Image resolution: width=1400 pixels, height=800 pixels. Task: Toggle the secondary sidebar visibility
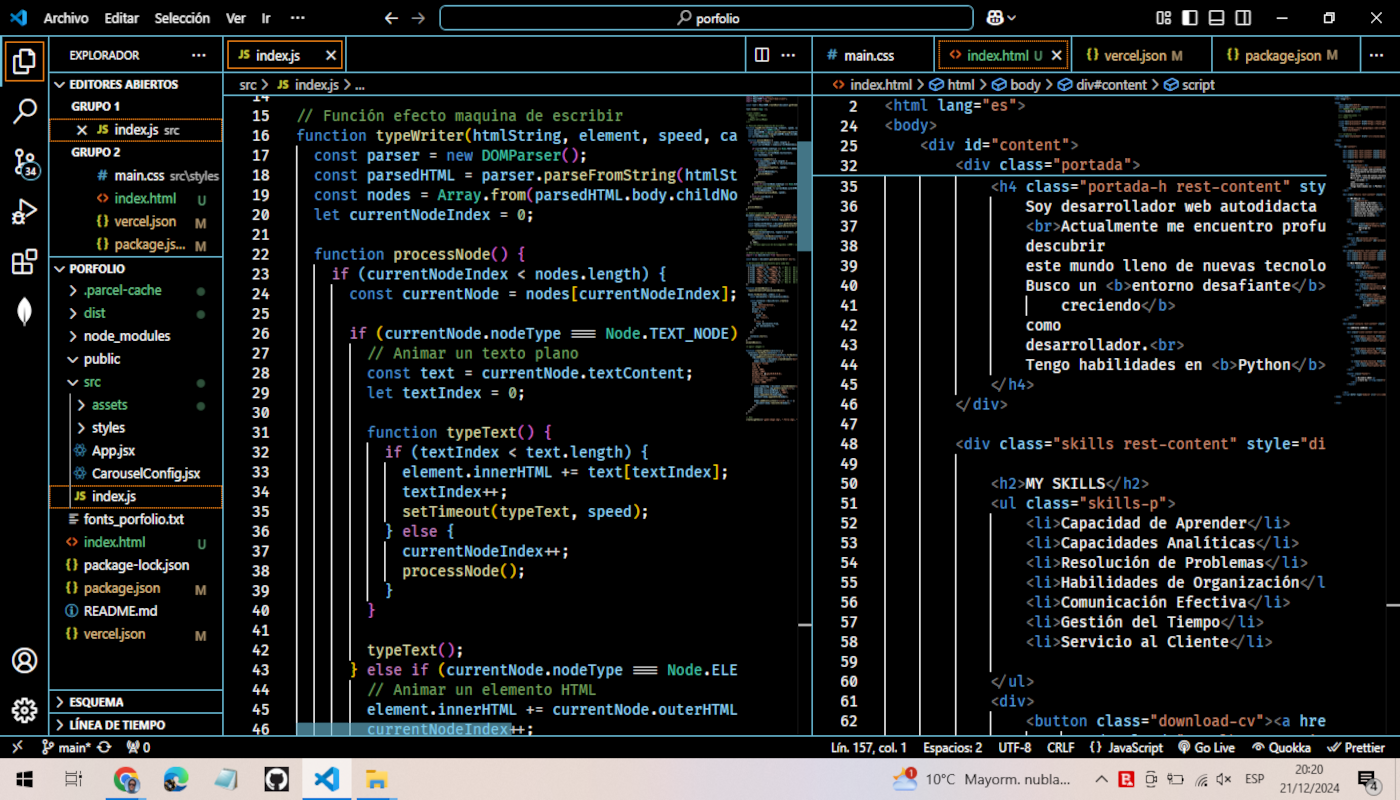pos(1242,18)
